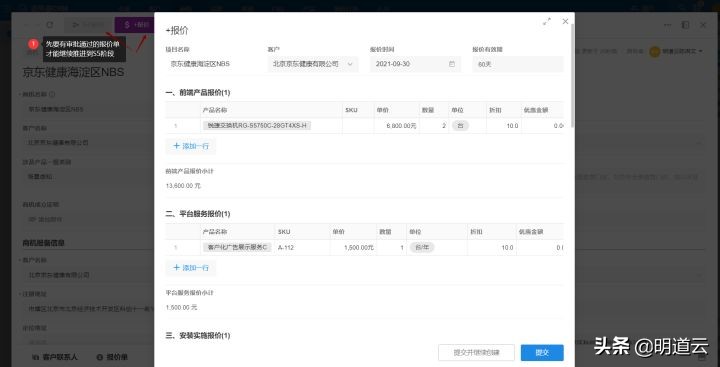Click info icon beside 商机名称 label
Screen dimensions: 720x367
tap(52, 94)
